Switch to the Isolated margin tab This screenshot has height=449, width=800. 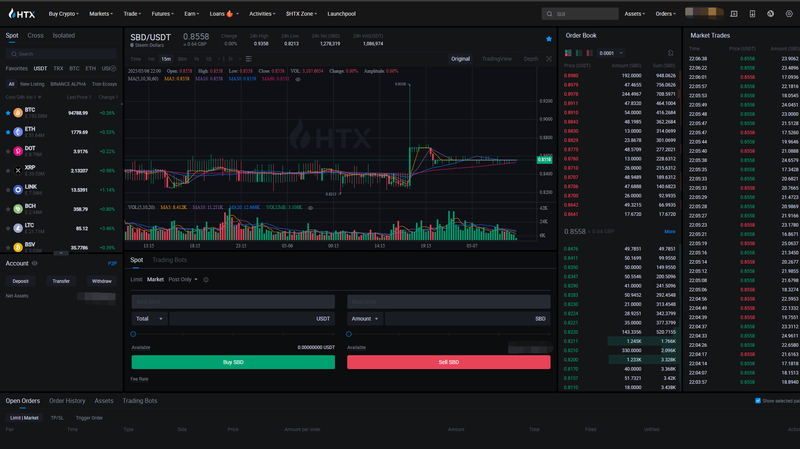click(64, 36)
